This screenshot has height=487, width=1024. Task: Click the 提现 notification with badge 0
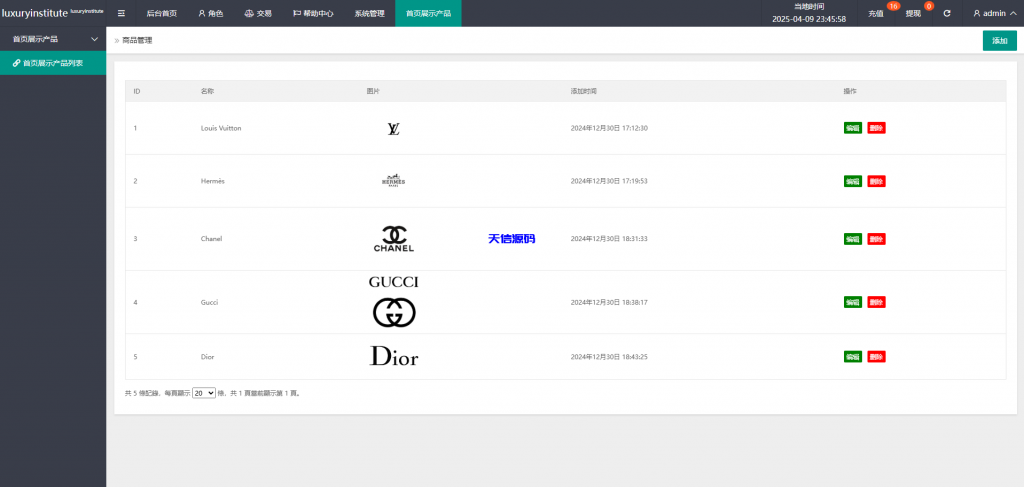click(x=914, y=13)
